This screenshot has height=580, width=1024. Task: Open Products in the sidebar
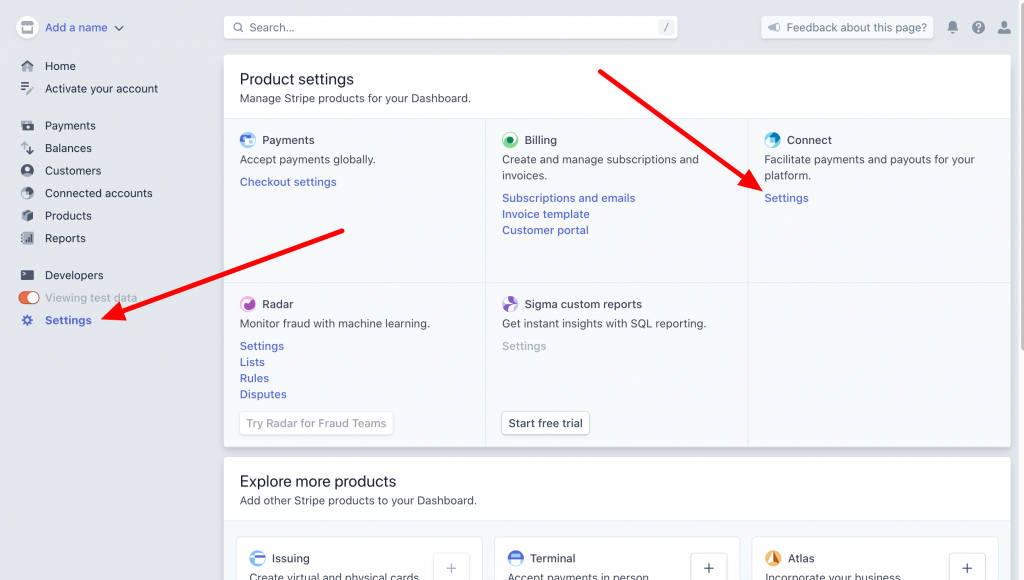coord(68,216)
